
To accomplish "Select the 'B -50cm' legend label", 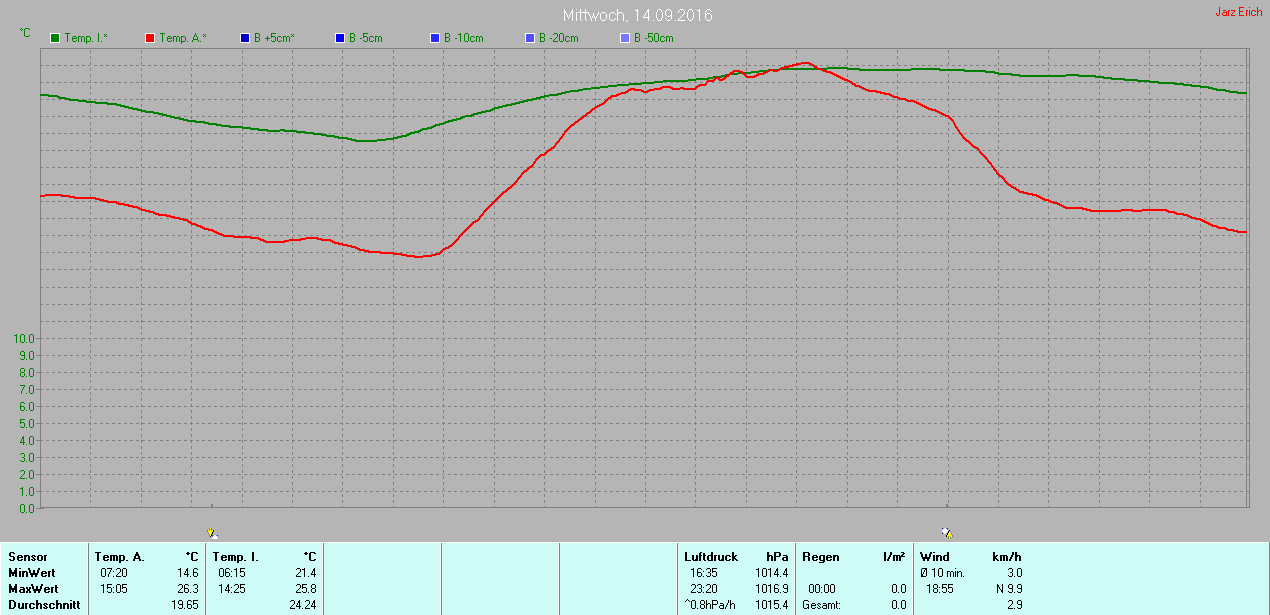I will [654, 38].
